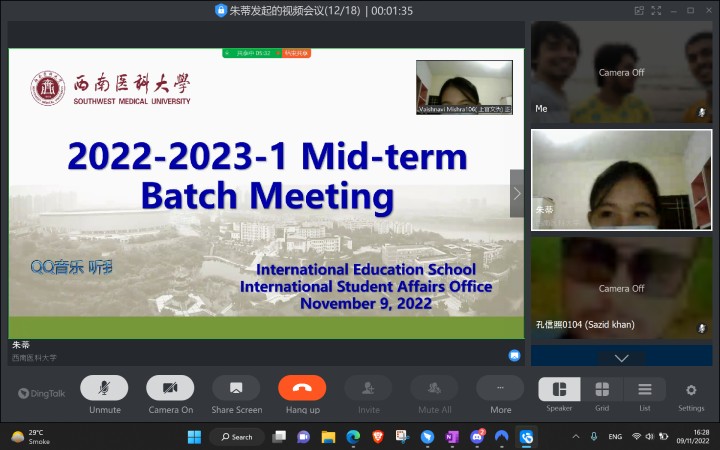Collapse side panel with right arrow
This screenshot has width=720, height=450.
click(516, 193)
